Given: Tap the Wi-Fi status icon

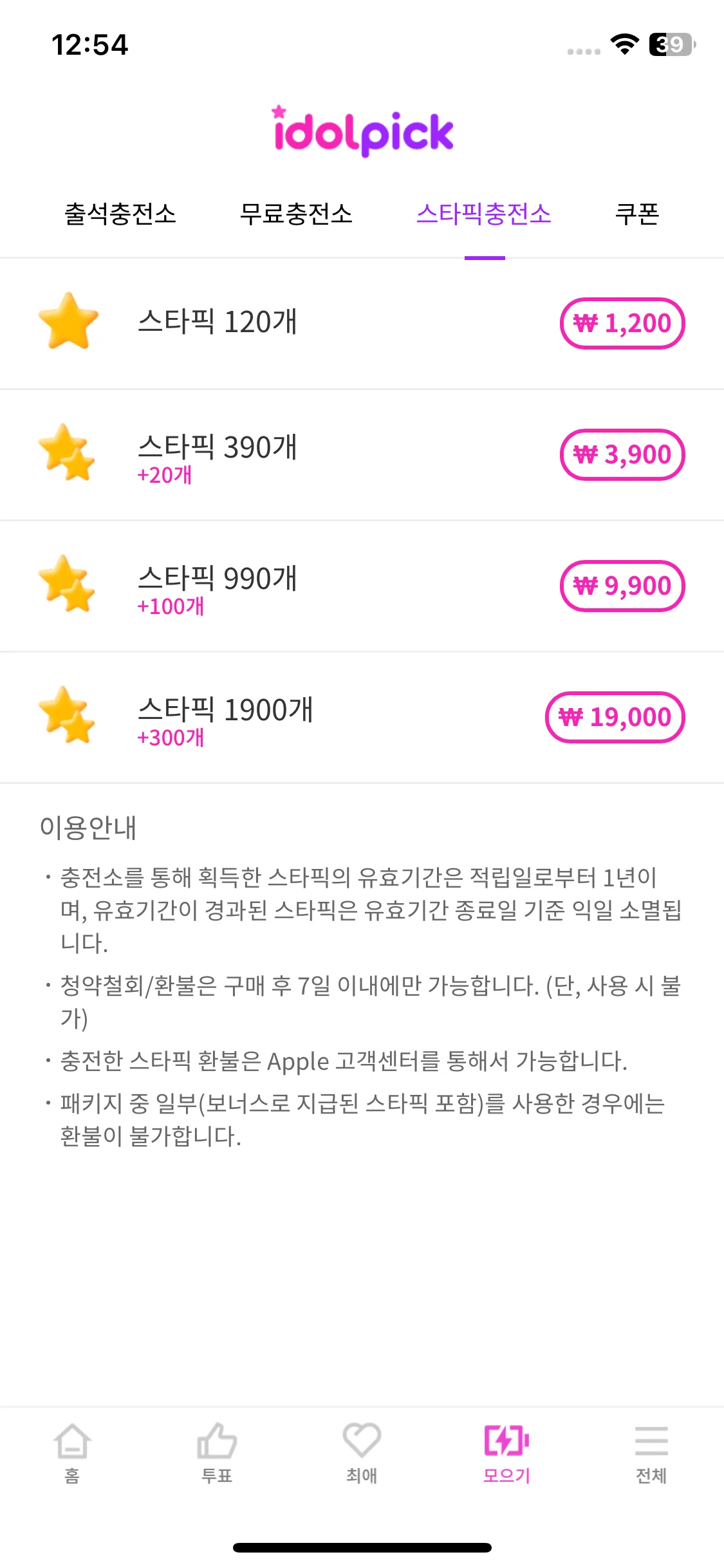Looking at the screenshot, I should [x=624, y=44].
